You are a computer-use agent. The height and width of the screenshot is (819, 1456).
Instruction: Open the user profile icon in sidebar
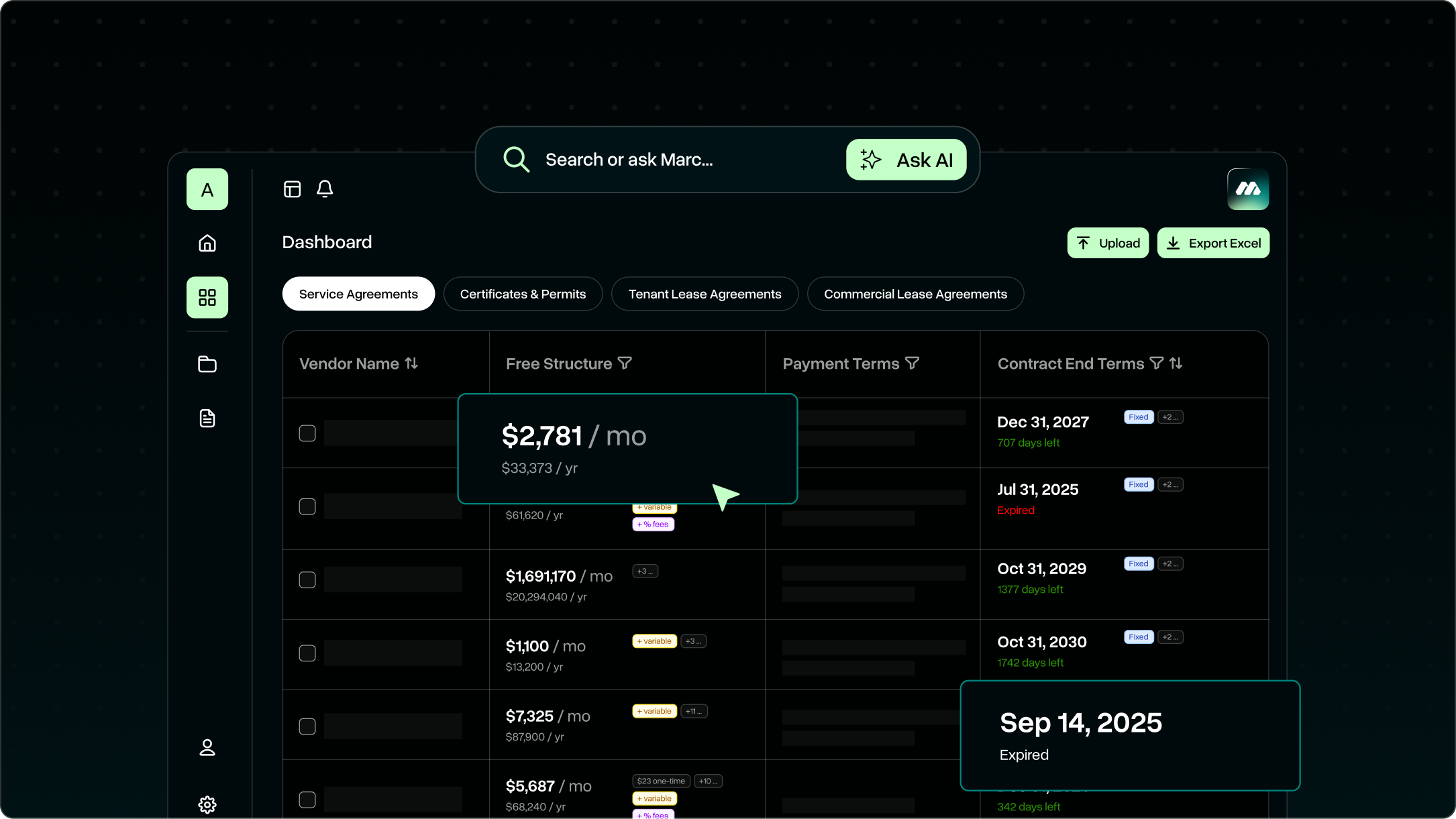[207, 747]
